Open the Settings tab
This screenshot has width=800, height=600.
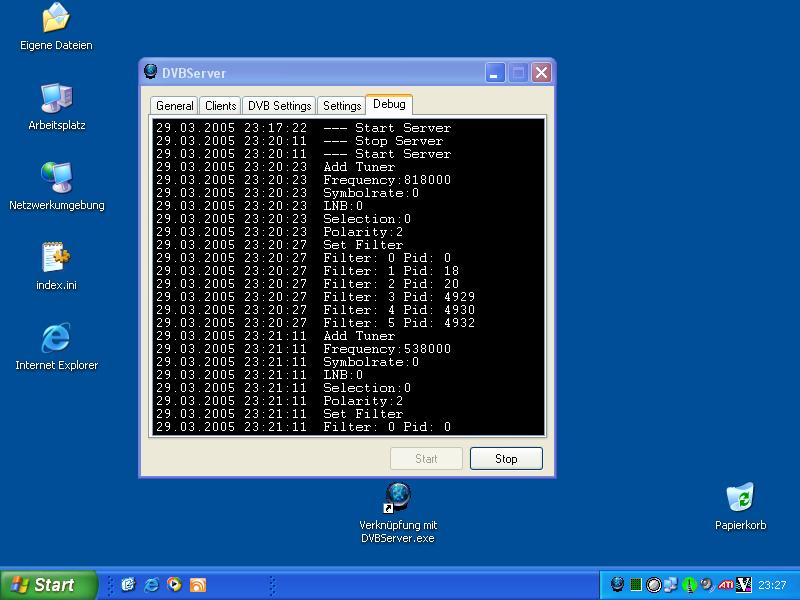(342, 106)
